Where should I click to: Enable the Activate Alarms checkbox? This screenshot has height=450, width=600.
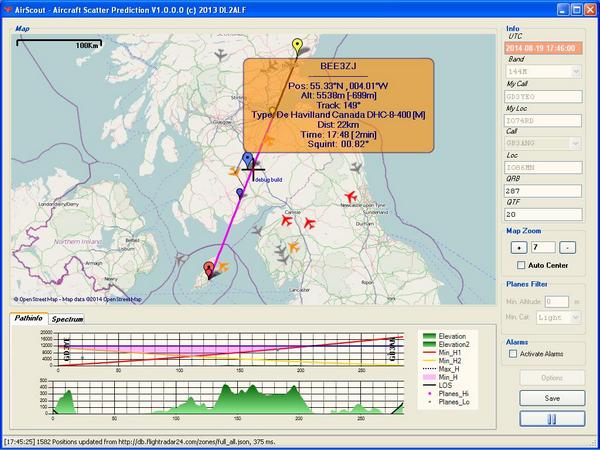click(513, 354)
